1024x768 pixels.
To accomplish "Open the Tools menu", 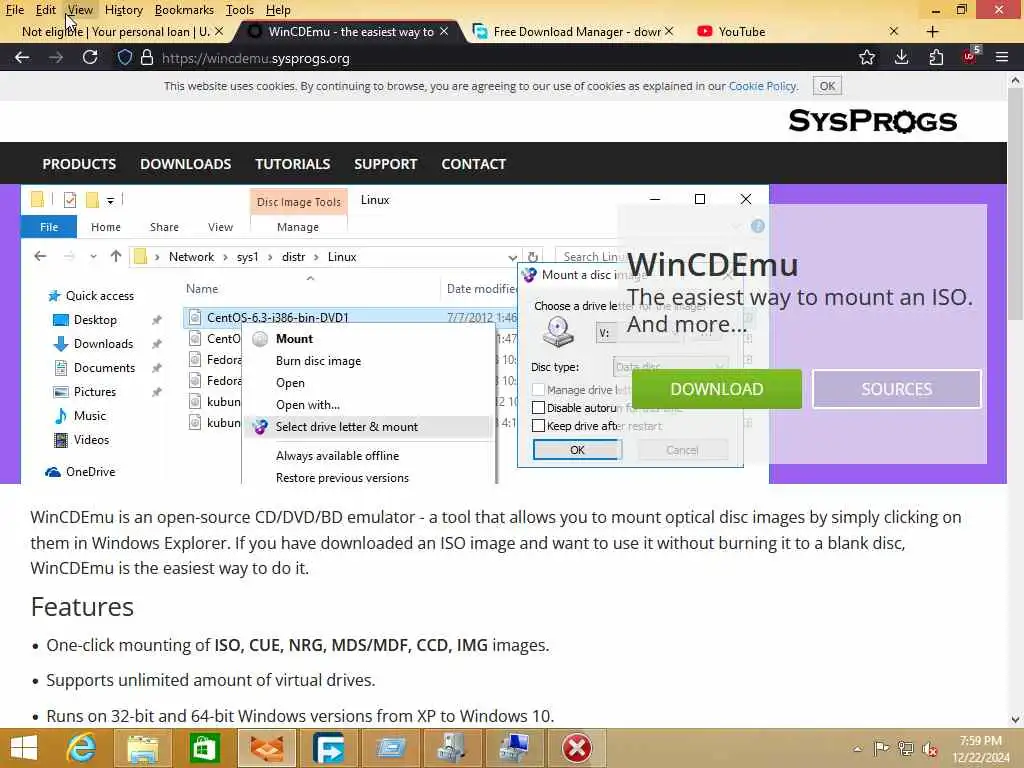I will tap(240, 10).
